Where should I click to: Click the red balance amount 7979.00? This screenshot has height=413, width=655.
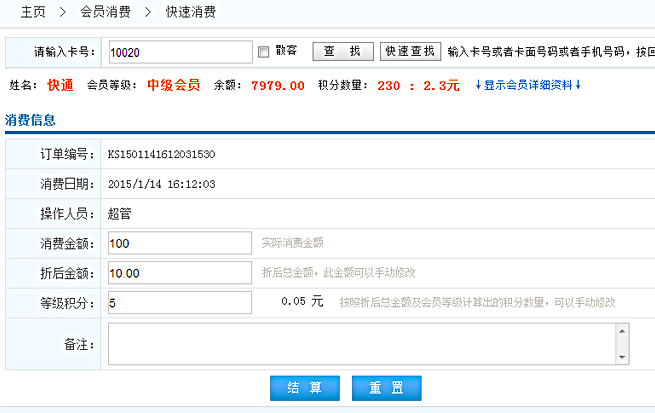point(278,85)
